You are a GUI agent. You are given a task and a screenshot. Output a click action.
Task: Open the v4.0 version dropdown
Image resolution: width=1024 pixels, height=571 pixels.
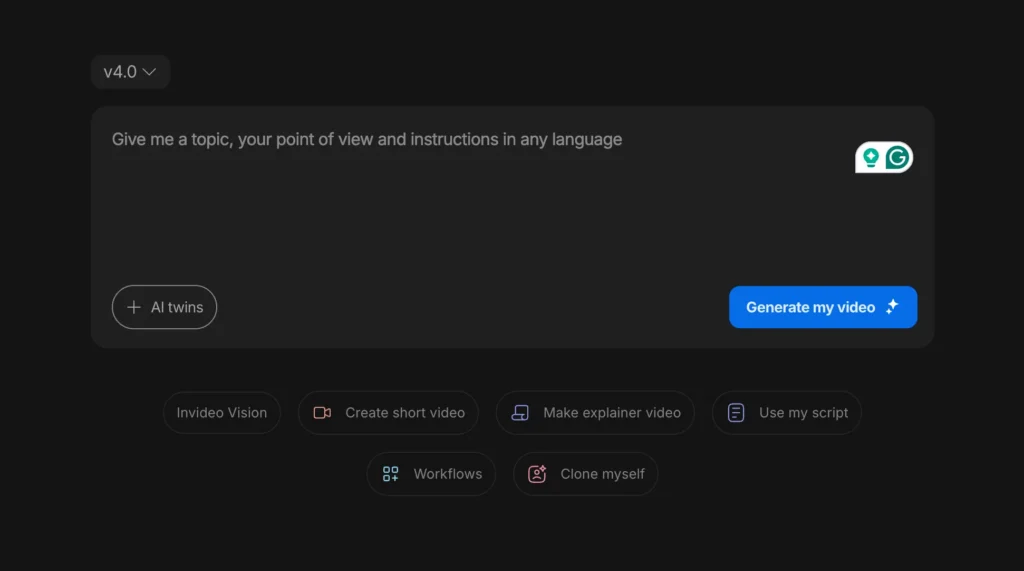pyautogui.click(x=130, y=72)
